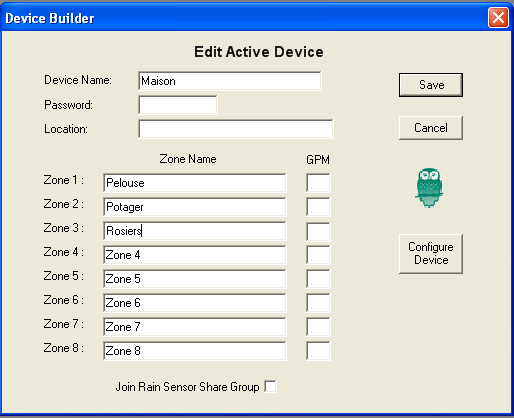The height and width of the screenshot is (418, 514).
Task: Focus Zone 3 name field with Rosiers
Action: tap(195, 231)
